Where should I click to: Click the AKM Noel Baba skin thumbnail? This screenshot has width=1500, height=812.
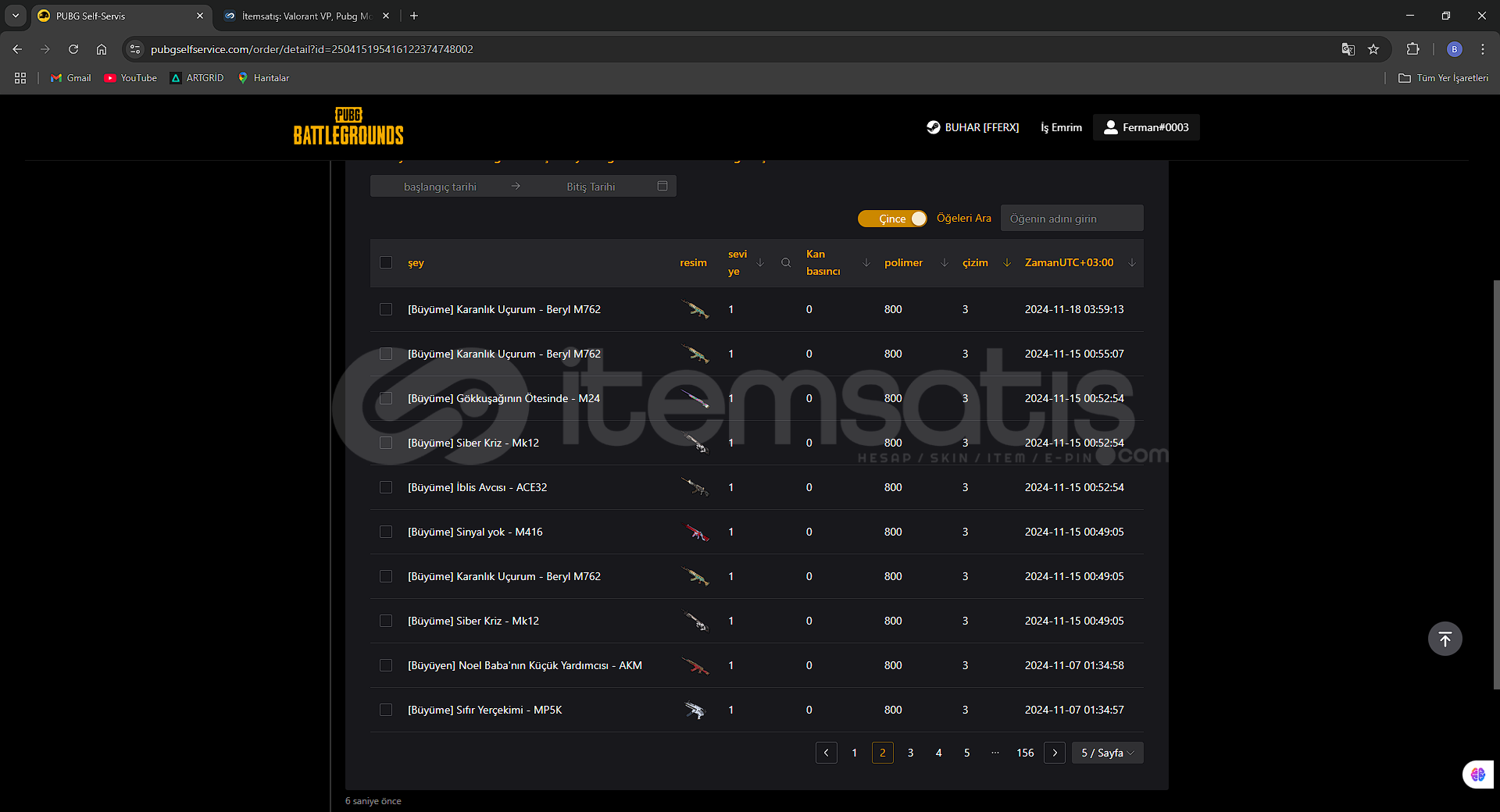tap(695, 665)
